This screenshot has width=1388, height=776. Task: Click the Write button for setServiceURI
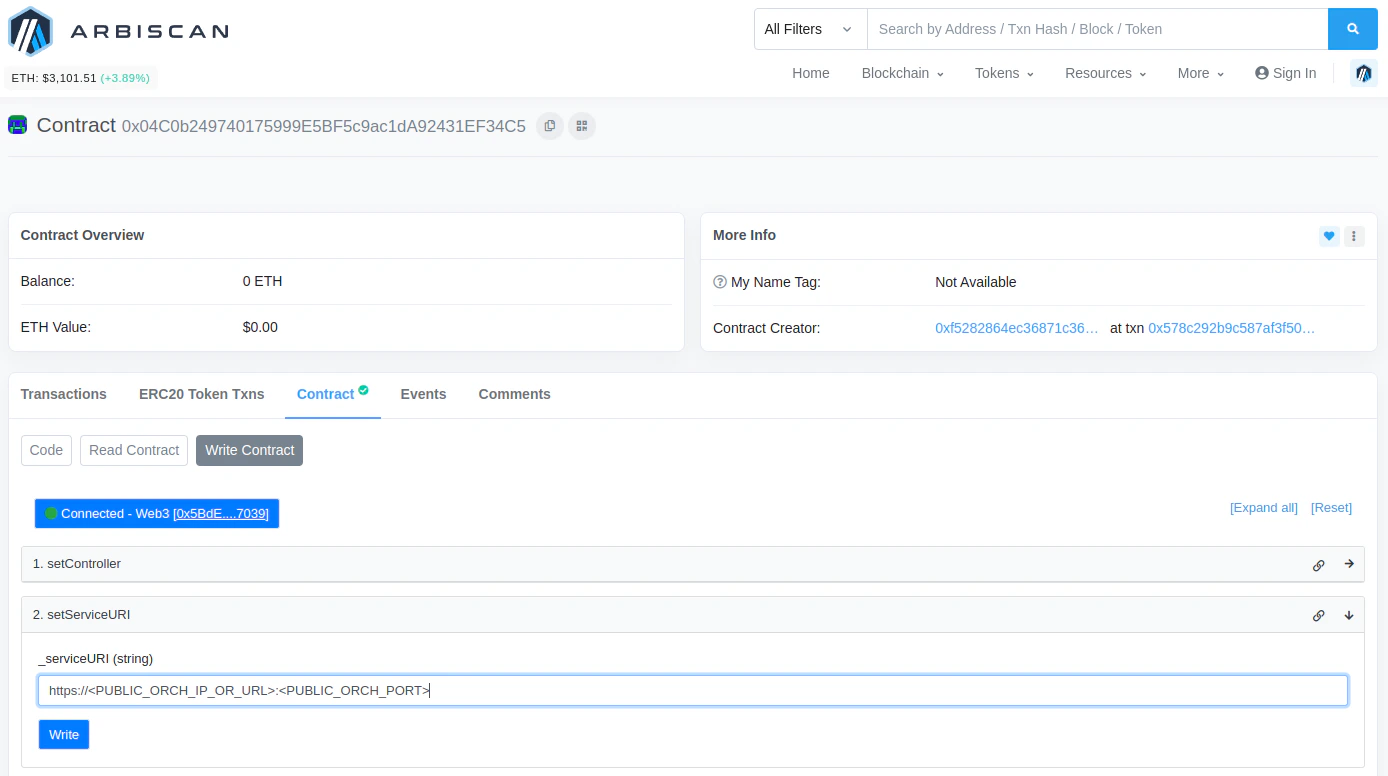pos(64,735)
